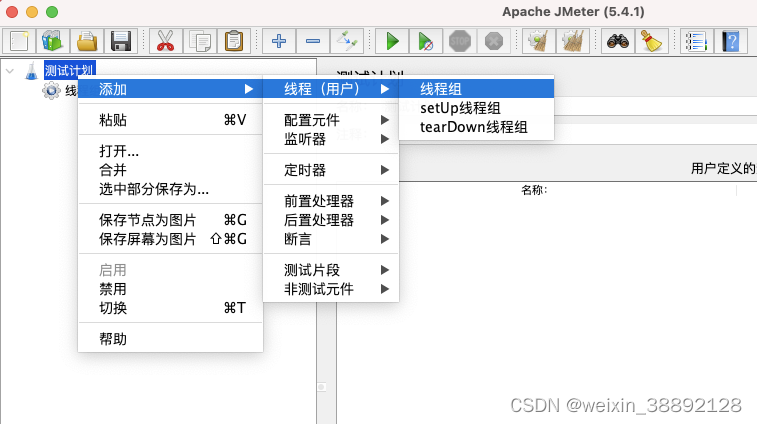Expand the 定时器 submenu

[331, 170]
